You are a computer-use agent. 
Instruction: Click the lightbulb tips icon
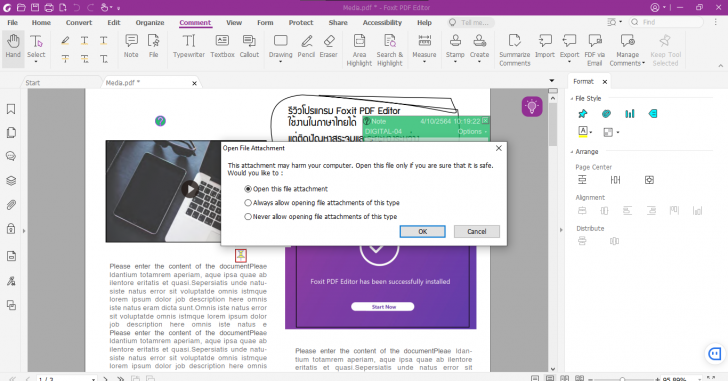pyautogui.click(x=532, y=107)
